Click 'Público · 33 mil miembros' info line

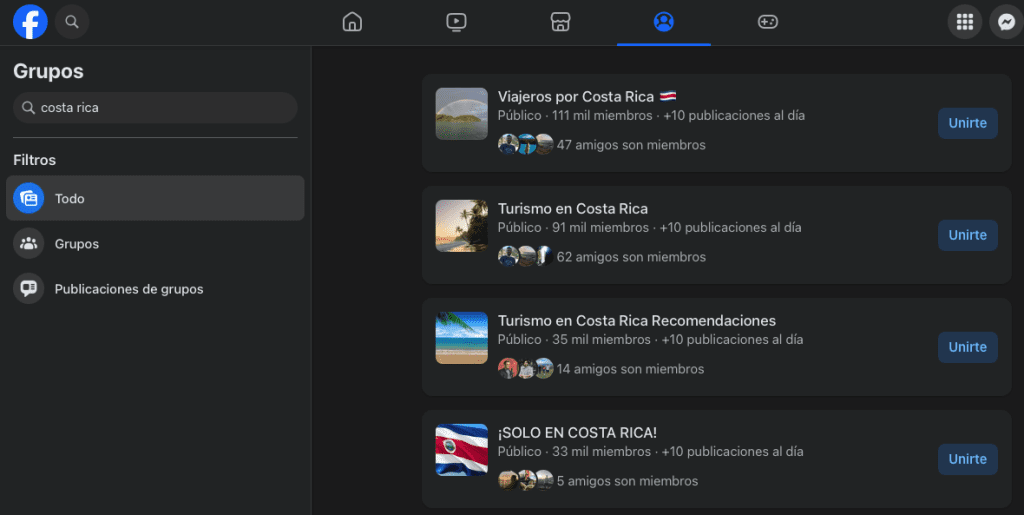pos(650,452)
